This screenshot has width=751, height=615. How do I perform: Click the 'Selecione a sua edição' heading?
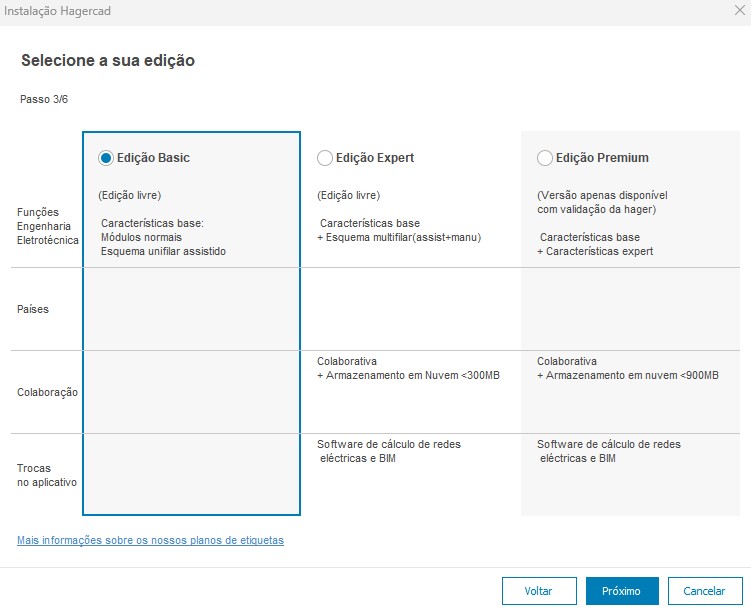pyautogui.click(x=108, y=61)
